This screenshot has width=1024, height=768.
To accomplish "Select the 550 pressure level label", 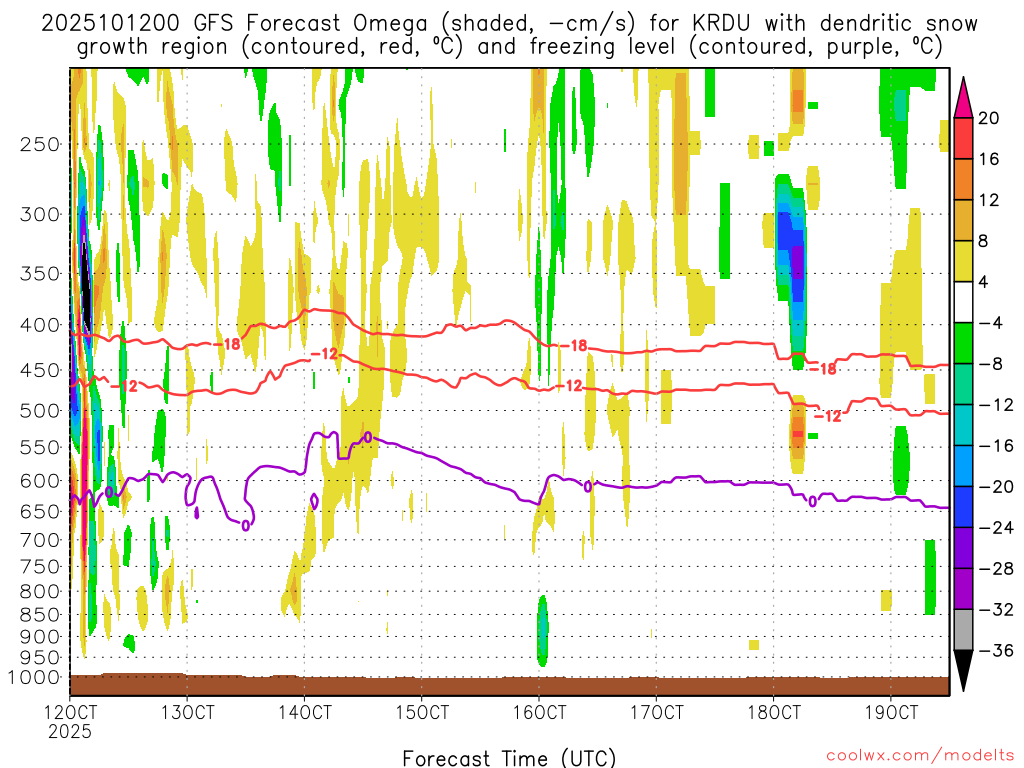I will coord(40,447).
